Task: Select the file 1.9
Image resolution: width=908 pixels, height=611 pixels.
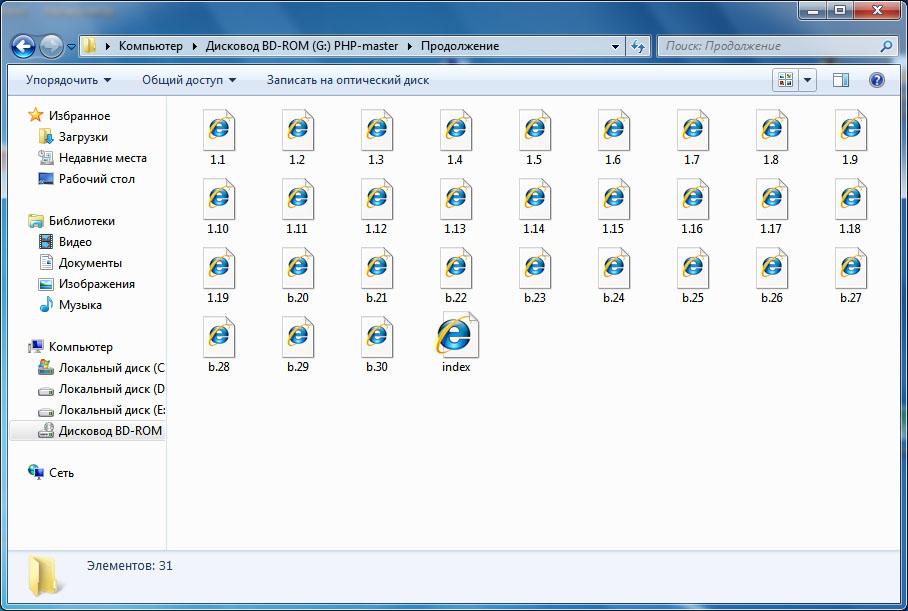Action: click(x=851, y=137)
